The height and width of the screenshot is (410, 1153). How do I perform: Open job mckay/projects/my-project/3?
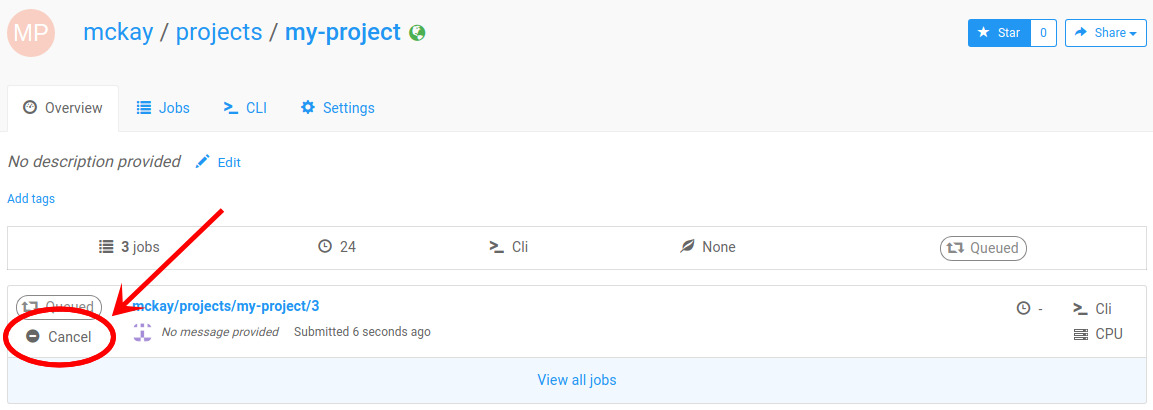click(226, 306)
